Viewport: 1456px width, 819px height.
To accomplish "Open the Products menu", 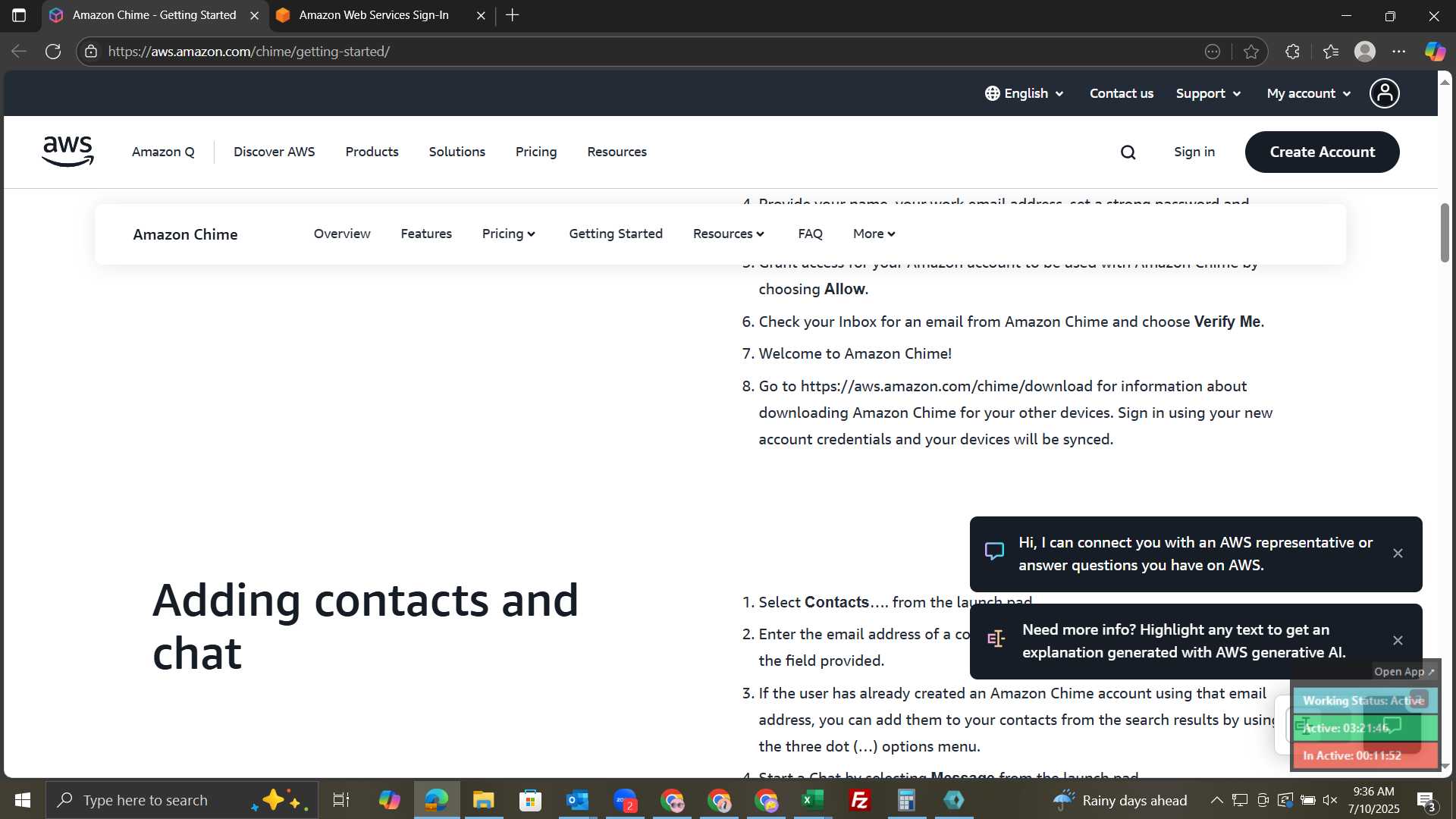I will (372, 152).
